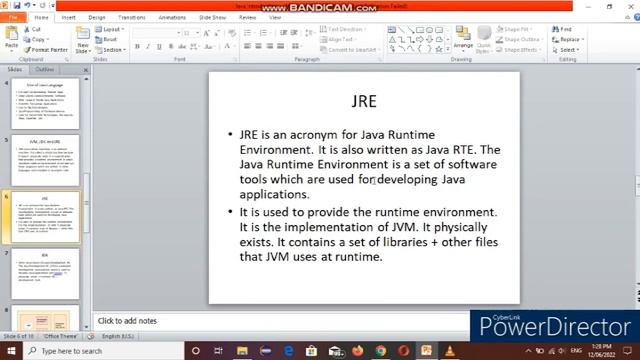640x360 pixels.
Task: Click the New Slide button
Action: 83,40
